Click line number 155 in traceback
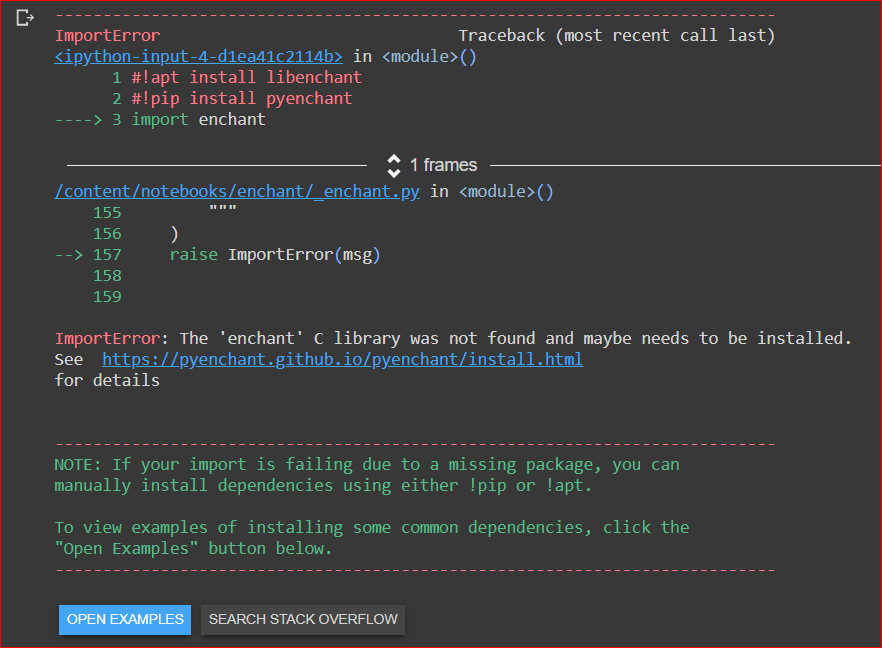882x648 pixels. [107, 213]
